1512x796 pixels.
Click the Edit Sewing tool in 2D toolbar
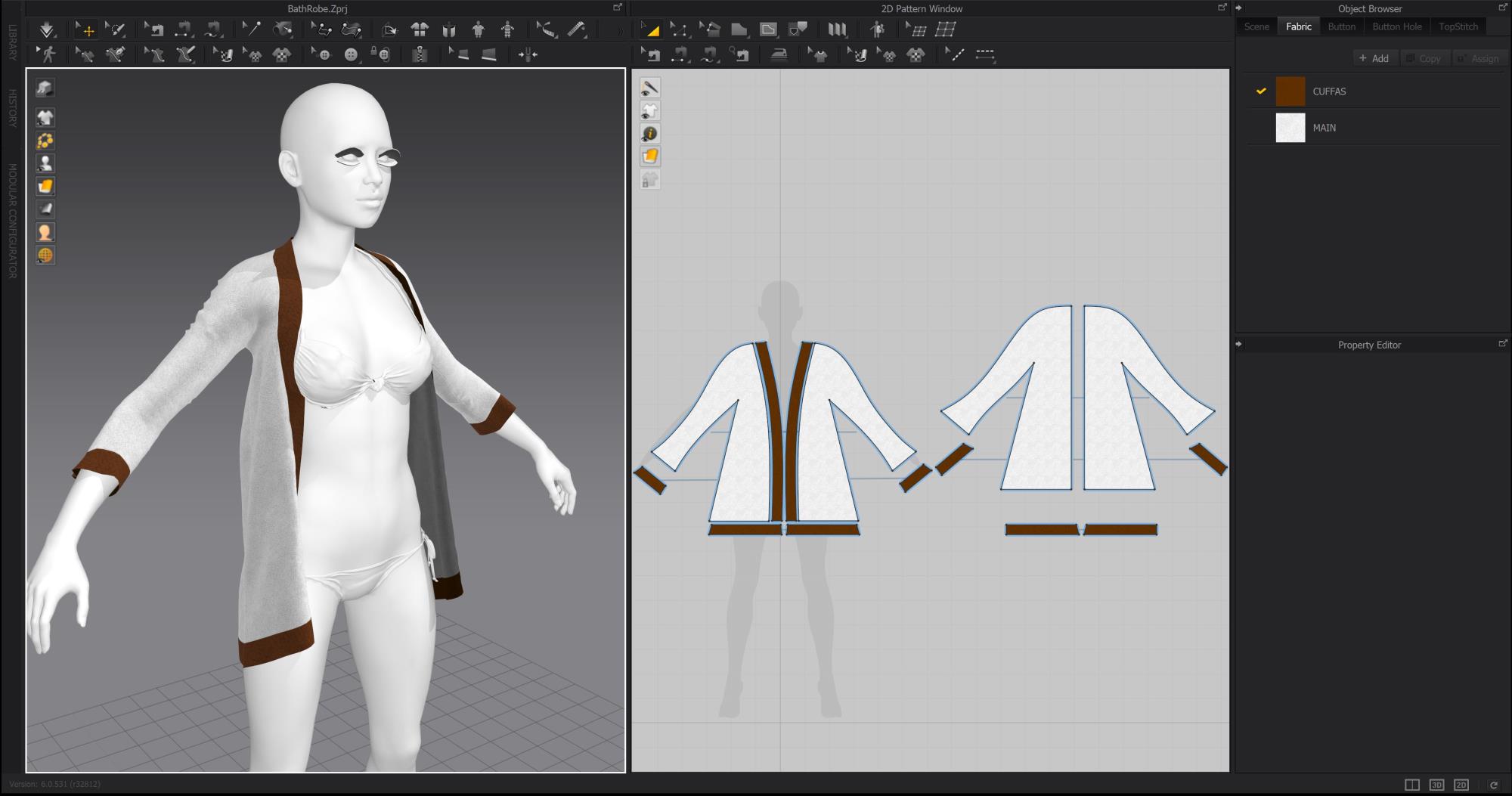point(650,54)
